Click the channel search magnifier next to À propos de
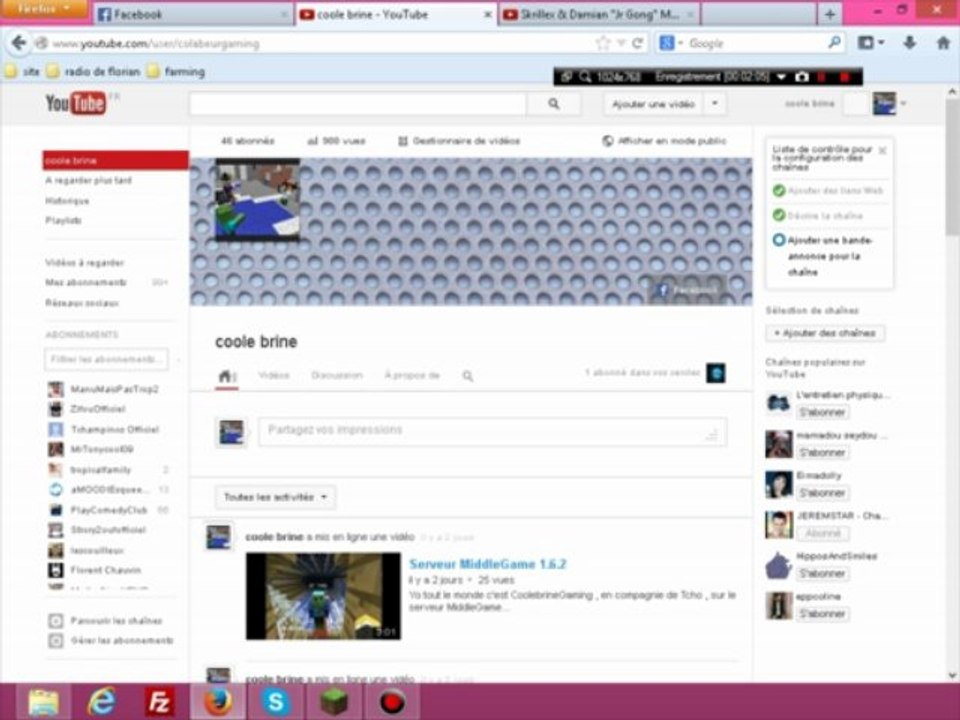Image resolution: width=960 pixels, height=720 pixels. (x=468, y=375)
